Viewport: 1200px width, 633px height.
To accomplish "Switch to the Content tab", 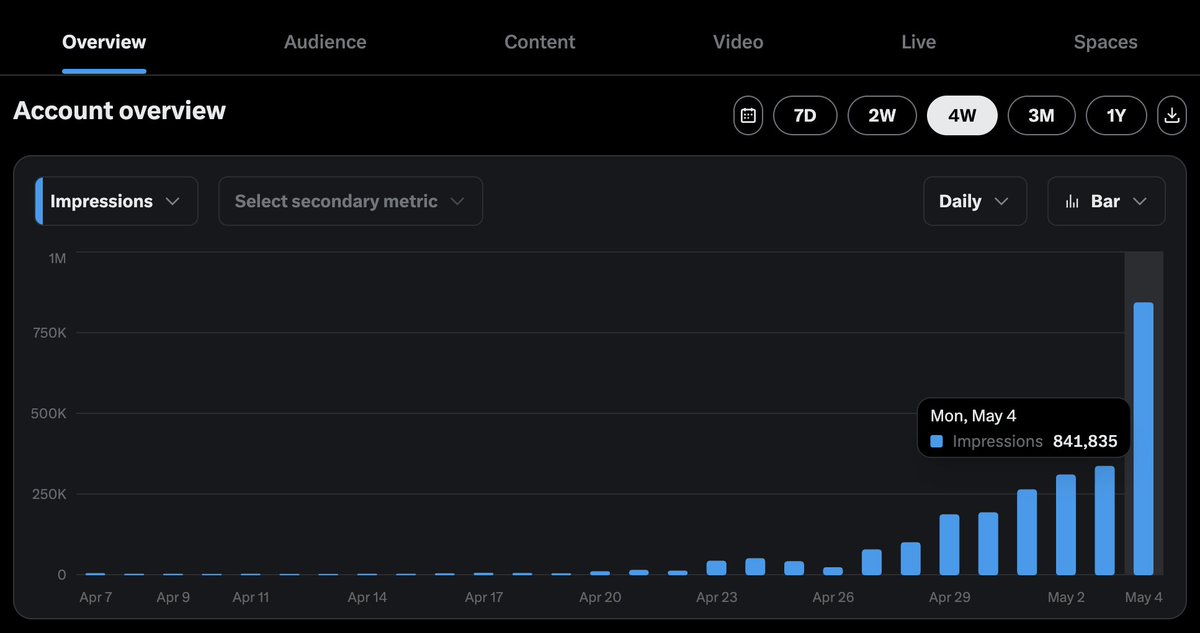I will [x=540, y=42].
